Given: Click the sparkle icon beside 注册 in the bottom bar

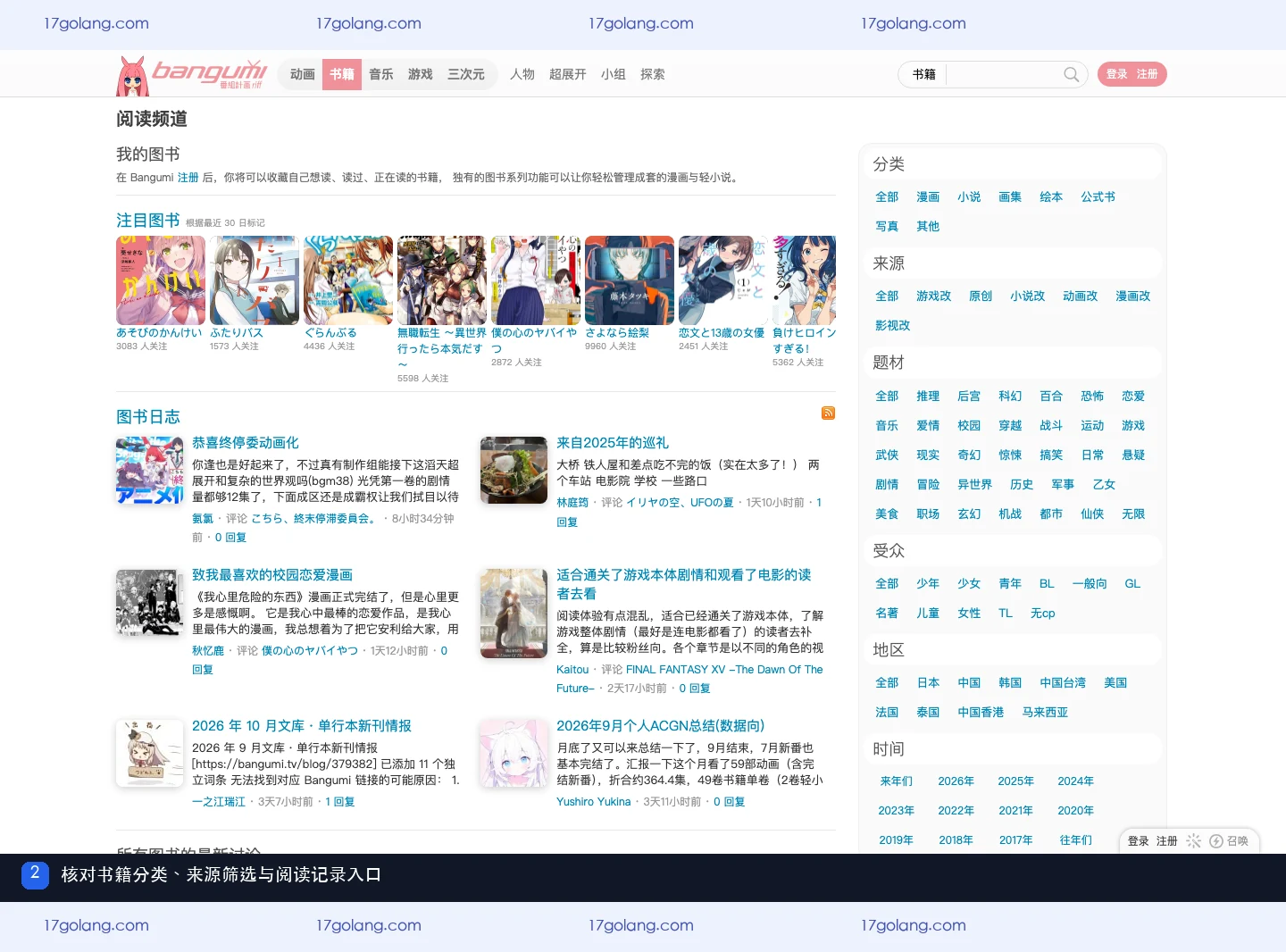Looking at the screenshot, I should point(1193,841).
